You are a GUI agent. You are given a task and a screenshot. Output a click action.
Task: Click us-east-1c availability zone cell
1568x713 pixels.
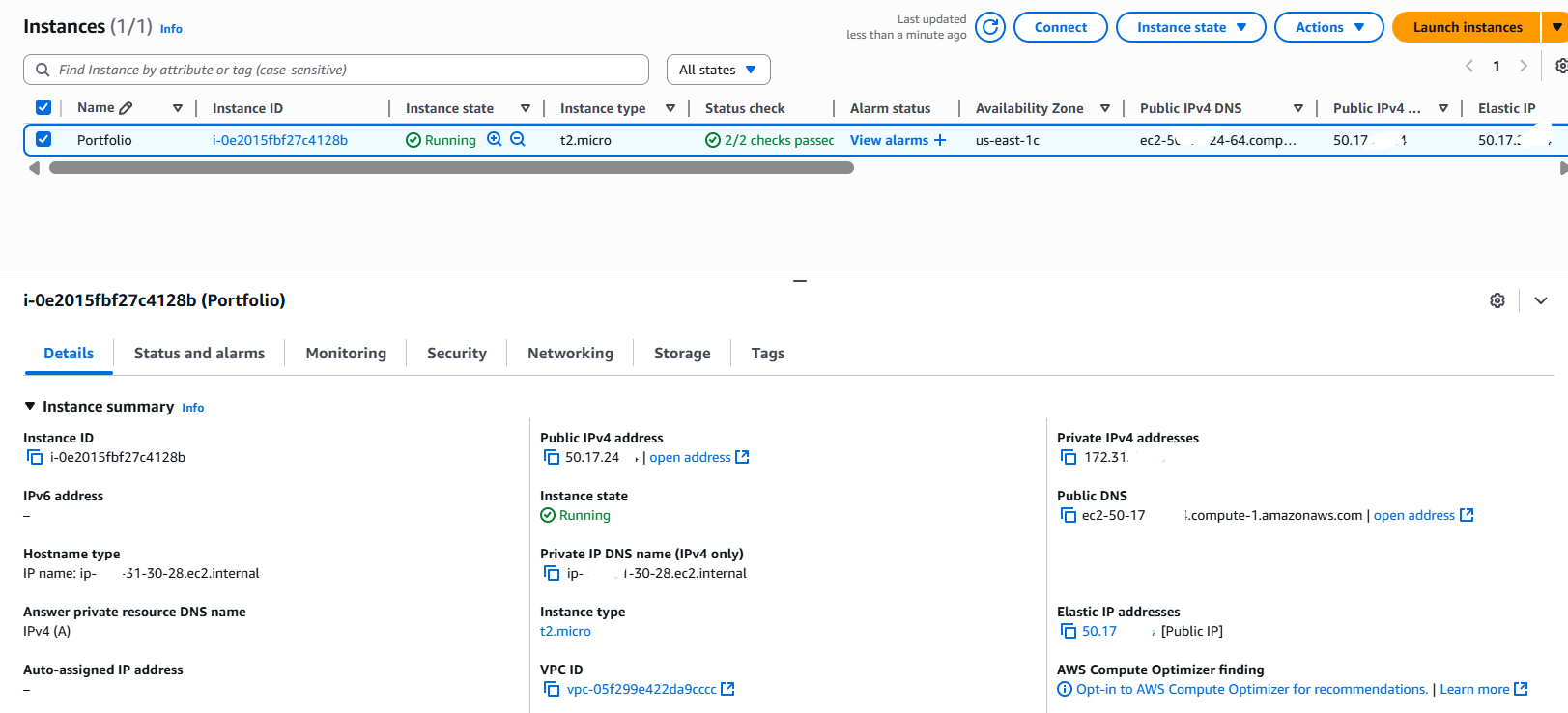(1008, 140)
